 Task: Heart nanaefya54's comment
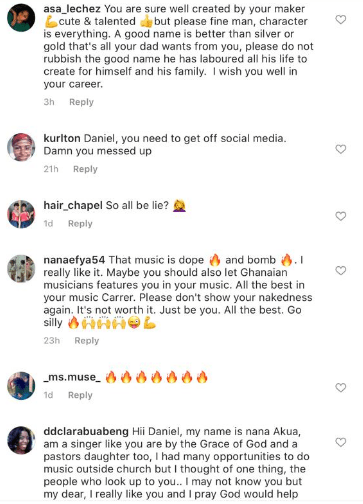click(341, 271)
